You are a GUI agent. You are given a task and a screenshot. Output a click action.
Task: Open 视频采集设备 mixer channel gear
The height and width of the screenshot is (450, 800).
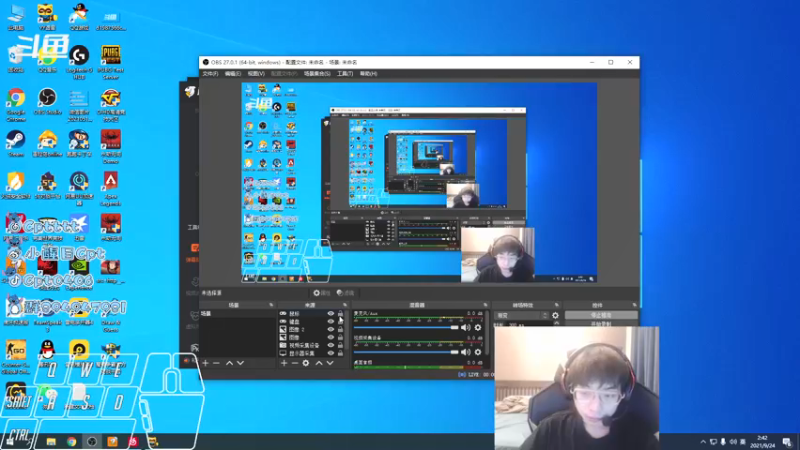click(478, 352)
